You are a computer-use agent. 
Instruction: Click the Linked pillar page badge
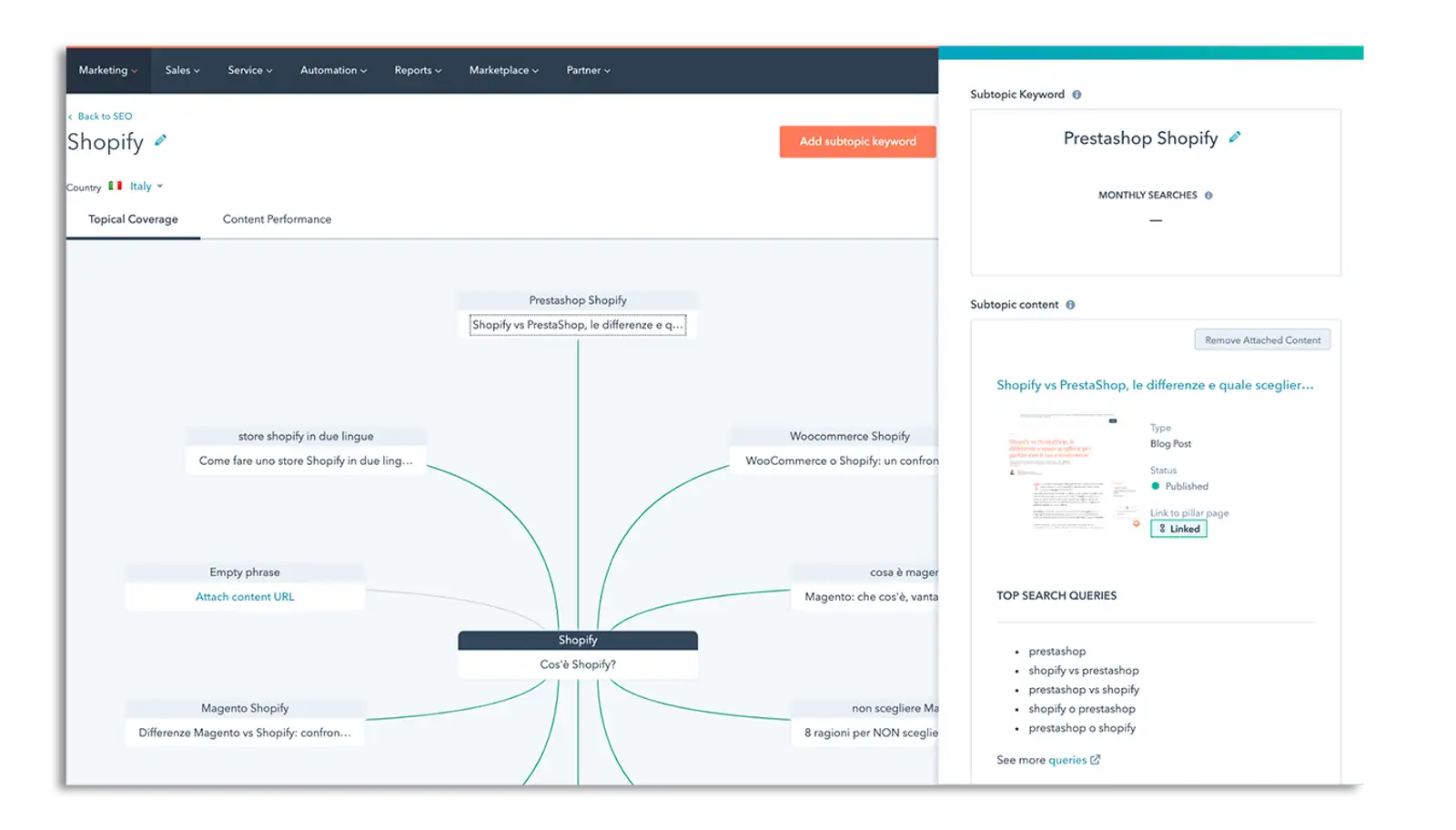pyautogui.click(x=1178, y=529)
